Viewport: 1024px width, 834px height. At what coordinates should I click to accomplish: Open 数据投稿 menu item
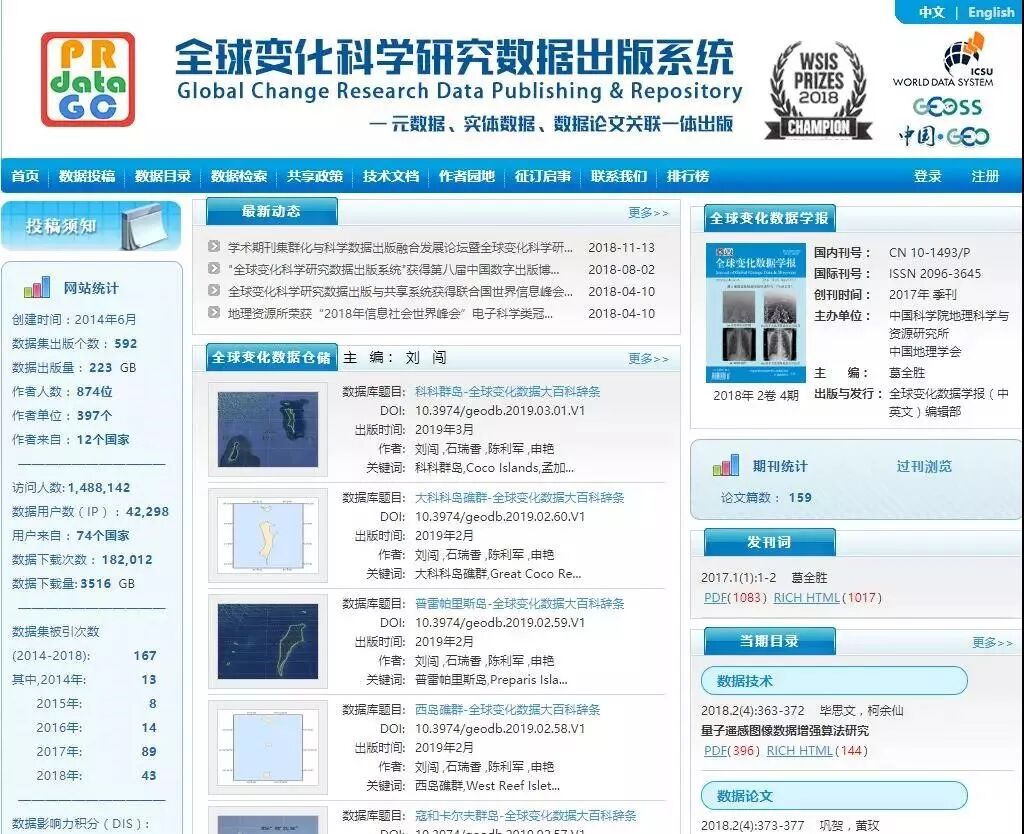(87, 176)
